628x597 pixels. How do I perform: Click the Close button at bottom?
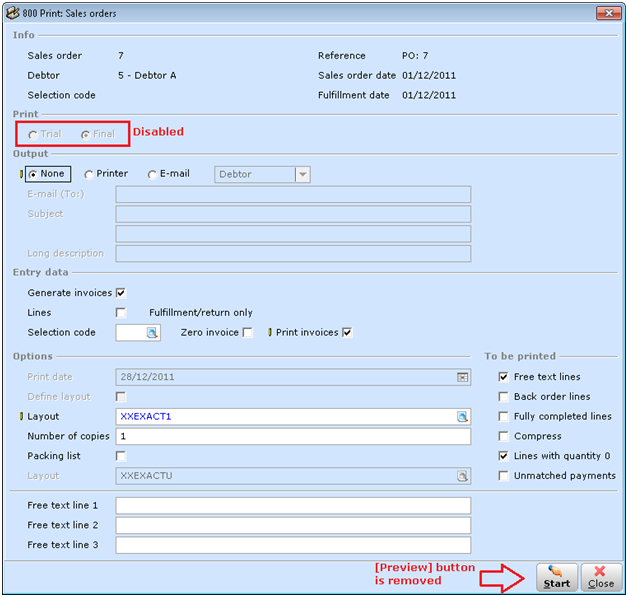(x=601, y=577)
